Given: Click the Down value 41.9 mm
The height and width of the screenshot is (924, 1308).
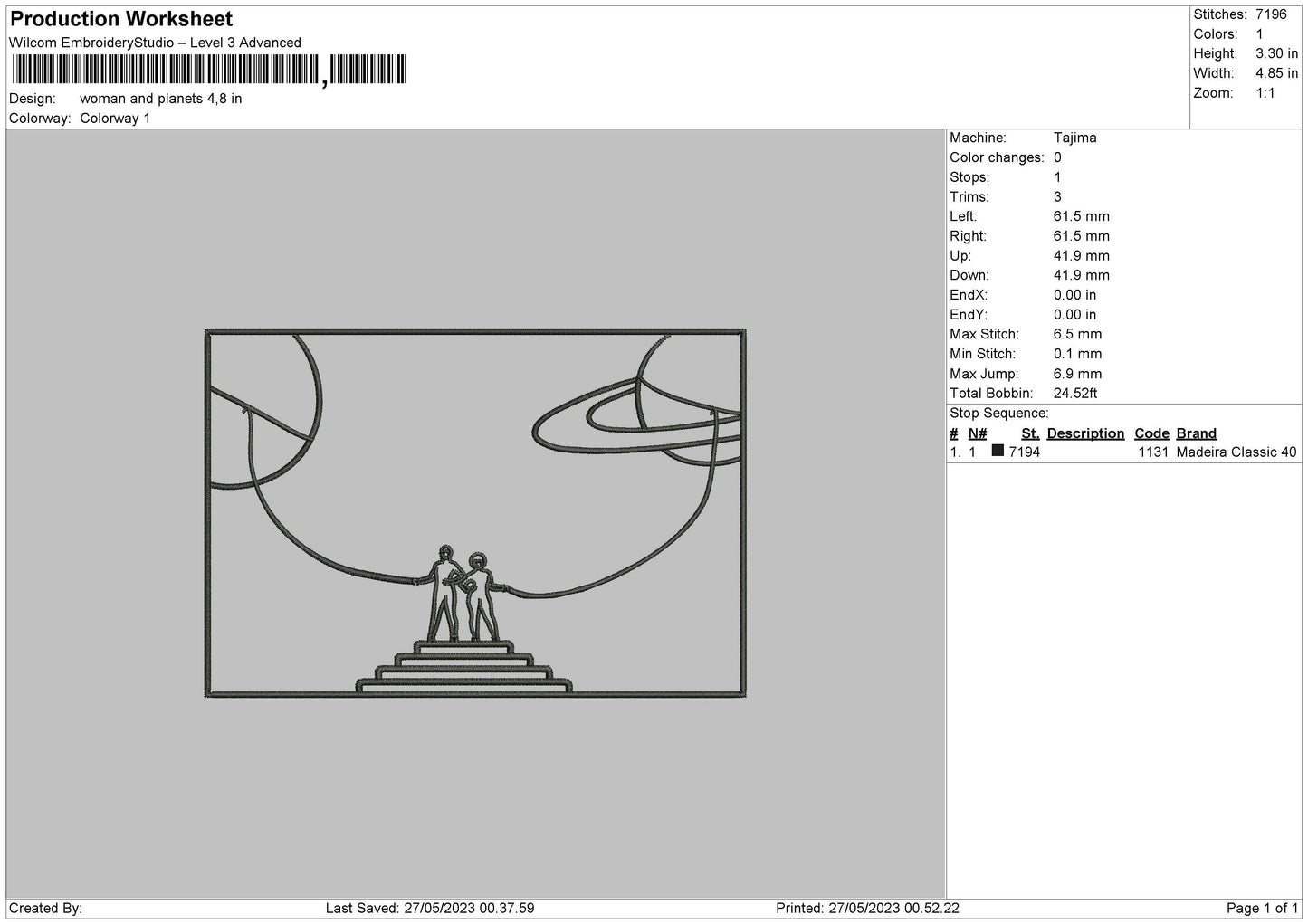Looking at the screenshot, I should pyautogui.click(x=1081, y=275).
